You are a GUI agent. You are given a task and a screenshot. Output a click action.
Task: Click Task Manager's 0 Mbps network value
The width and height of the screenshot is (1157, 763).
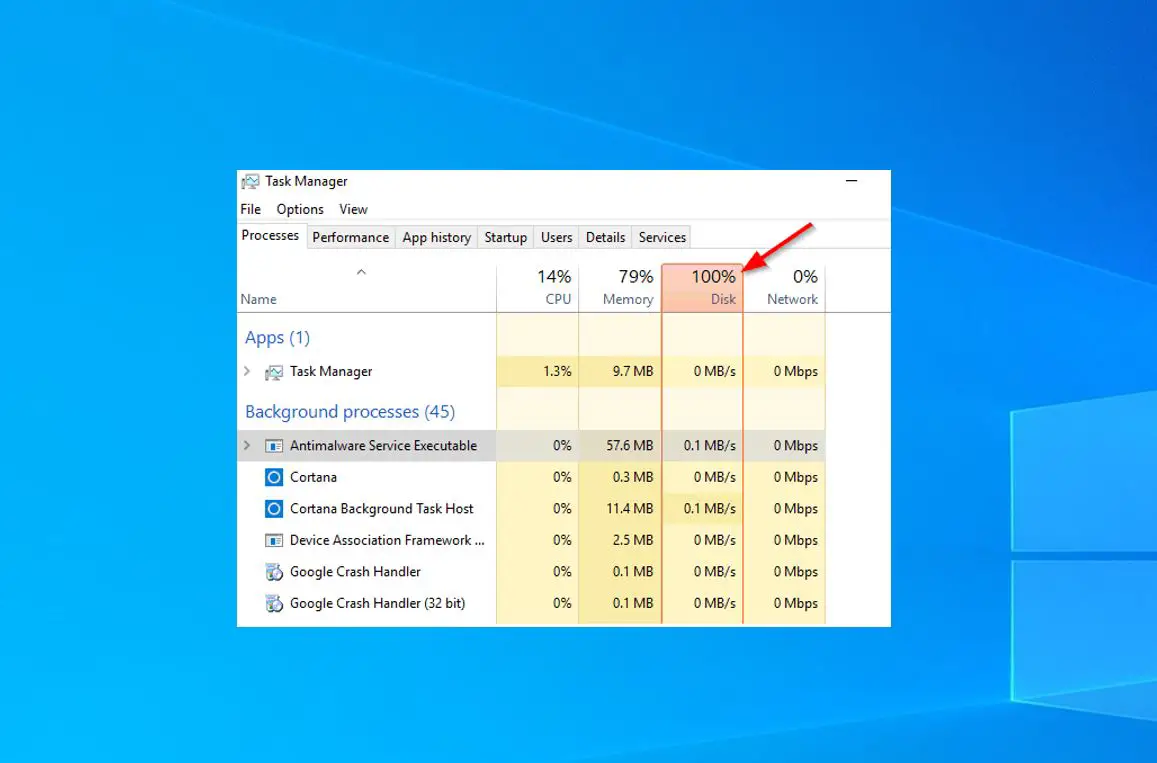(x=795, y=372)
